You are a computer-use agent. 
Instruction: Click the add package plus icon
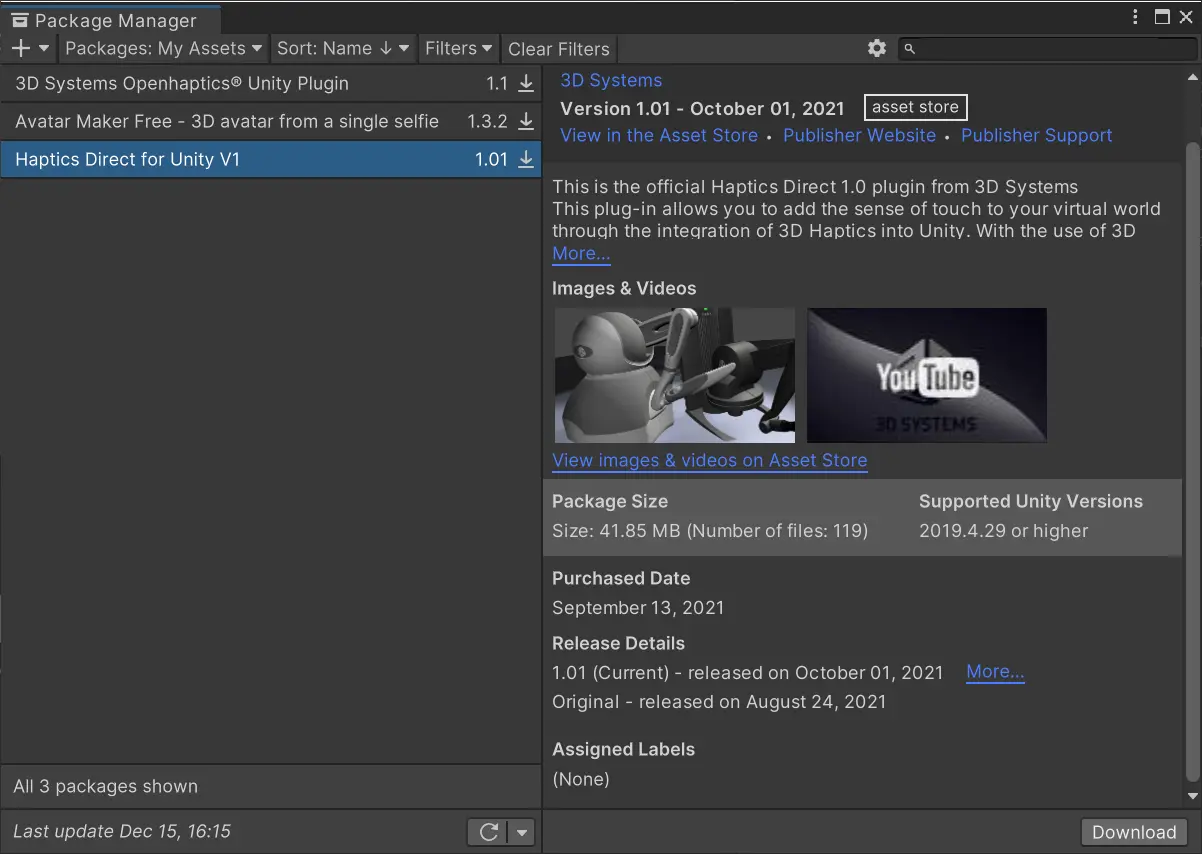click(x=20, y=48)
